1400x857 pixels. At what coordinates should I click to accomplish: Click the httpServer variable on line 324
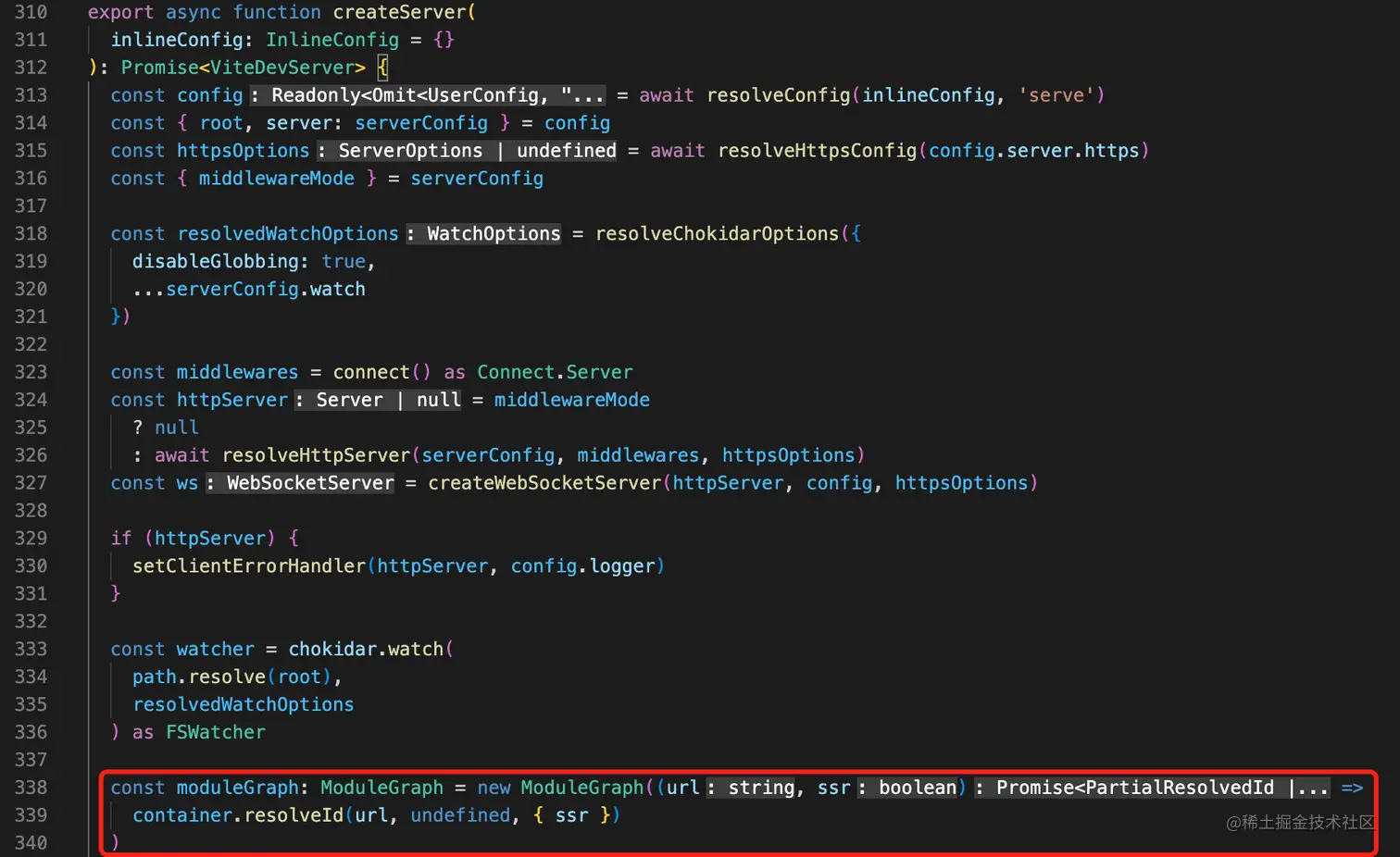pos(232,400)
